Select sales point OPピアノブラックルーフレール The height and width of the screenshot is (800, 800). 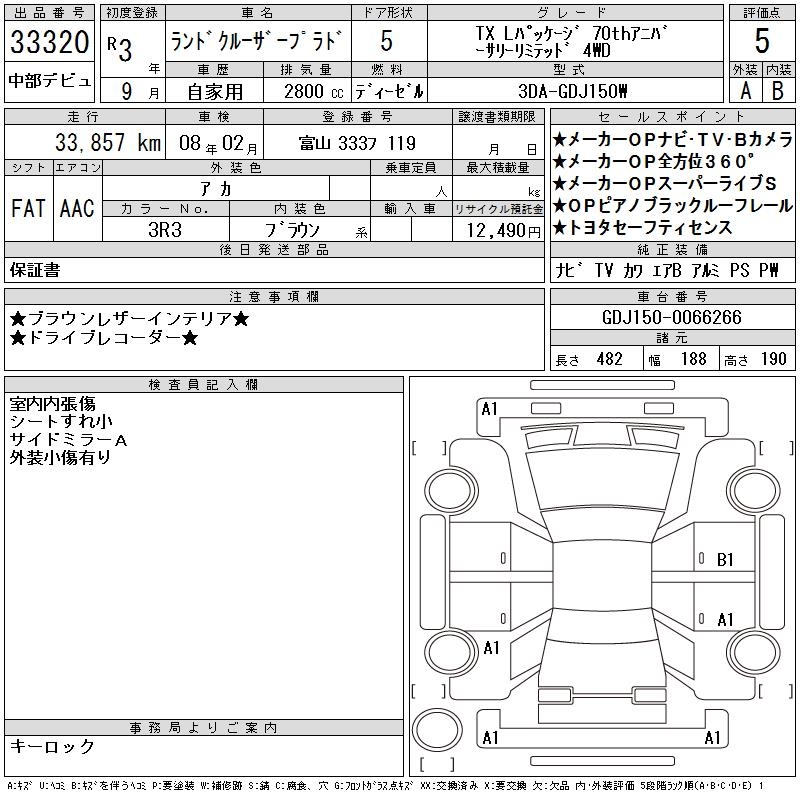point(672,206)
